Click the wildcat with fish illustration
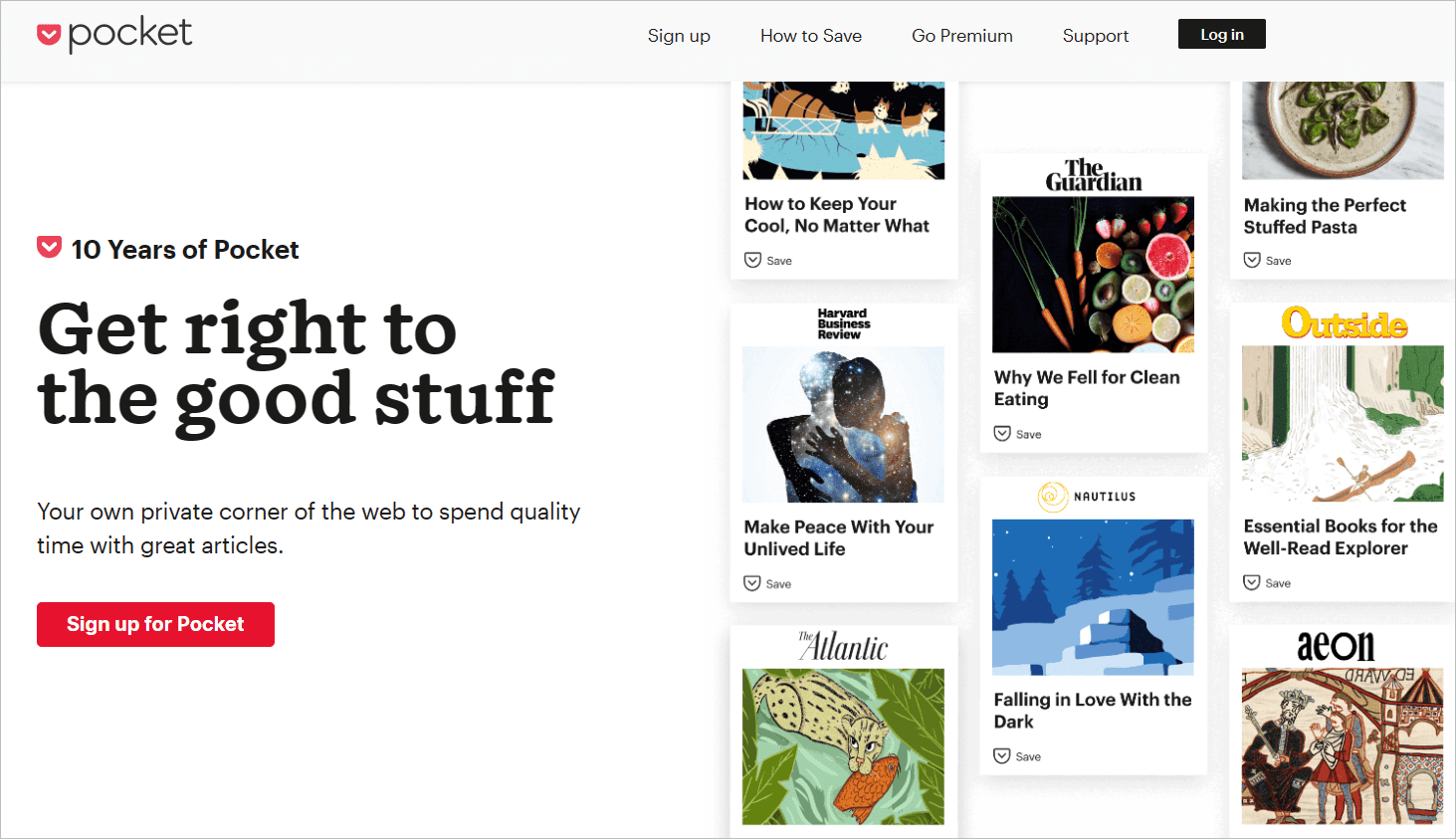 844,746
